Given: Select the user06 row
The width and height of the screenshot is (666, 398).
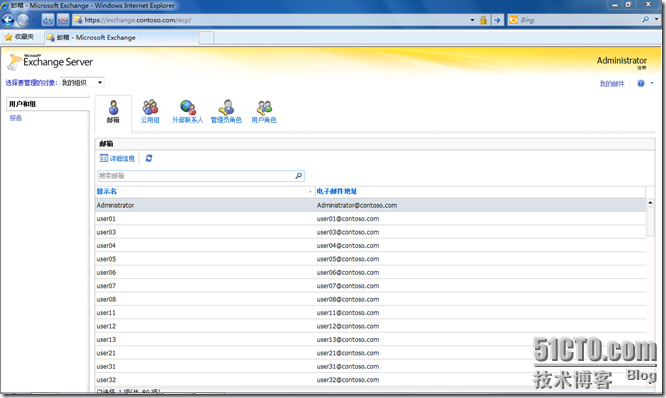Looking at the screenshot, I should click(370, 273).
